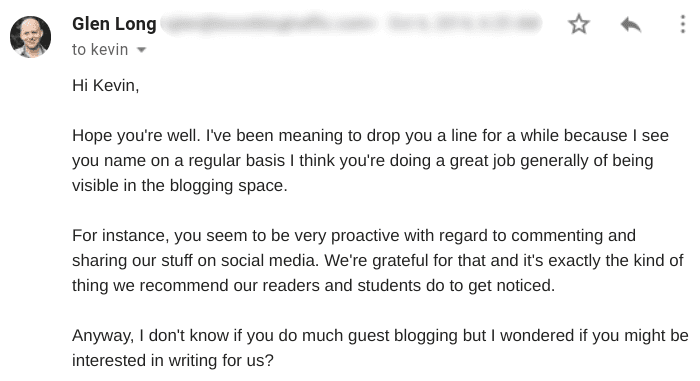This screenshot has height=381, width=700.
Task: Click the sender name Glen Long
Action: tap(114, 24)
